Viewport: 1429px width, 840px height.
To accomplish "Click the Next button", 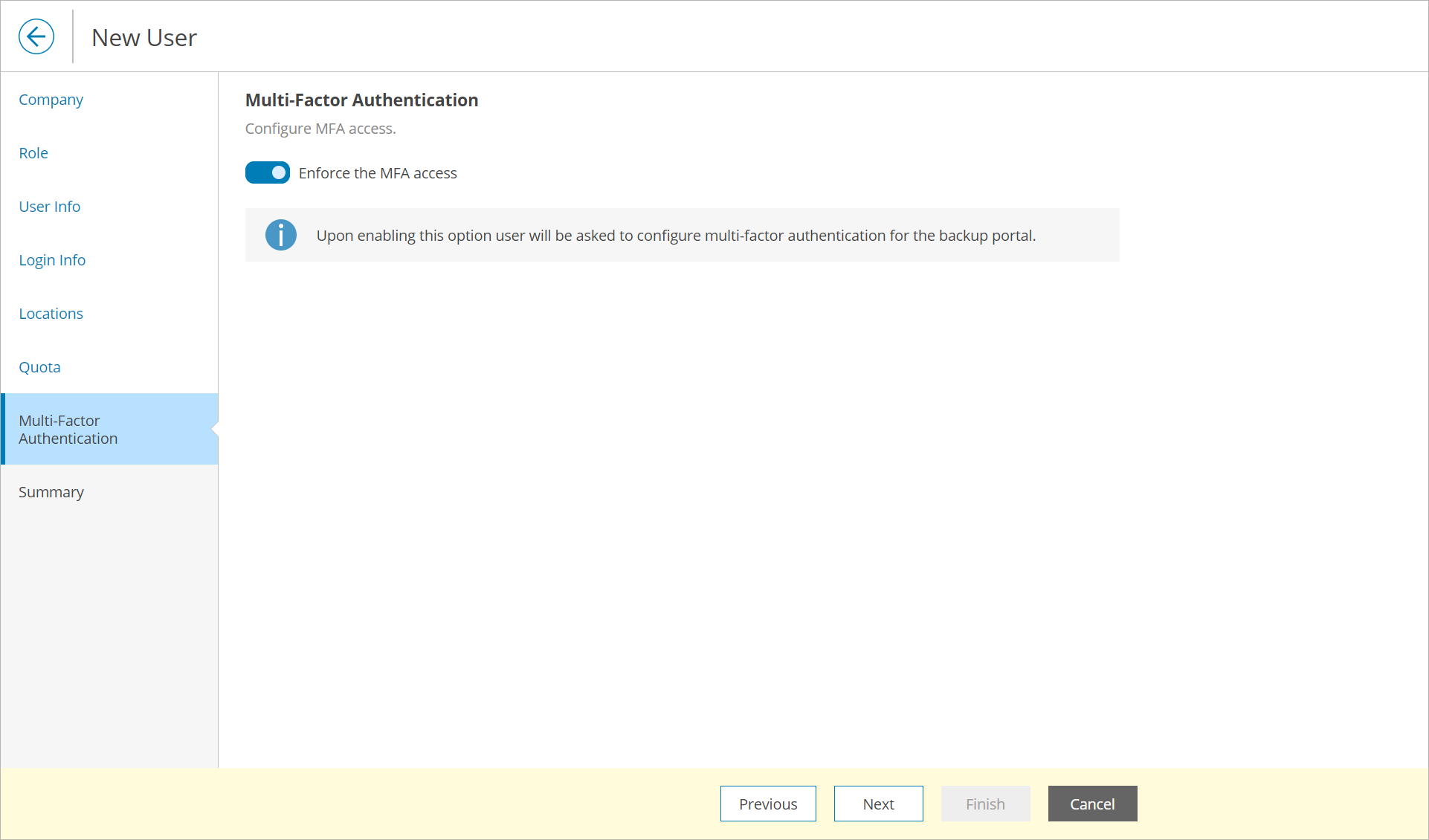I will pos(878,804).
